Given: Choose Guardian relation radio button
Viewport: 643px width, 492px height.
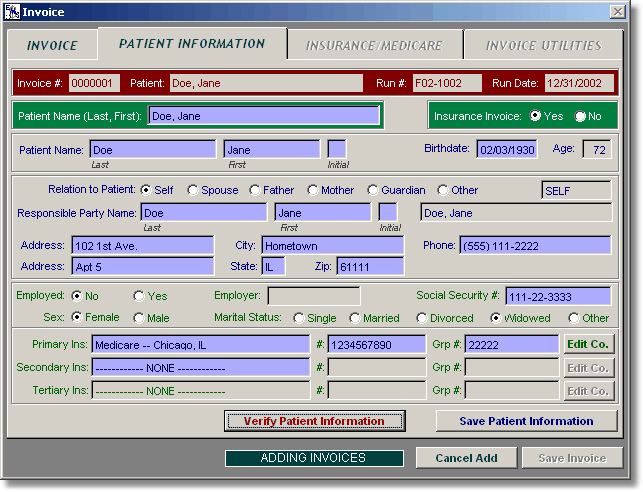Looking at the screenshot, I should pos(373,190).
